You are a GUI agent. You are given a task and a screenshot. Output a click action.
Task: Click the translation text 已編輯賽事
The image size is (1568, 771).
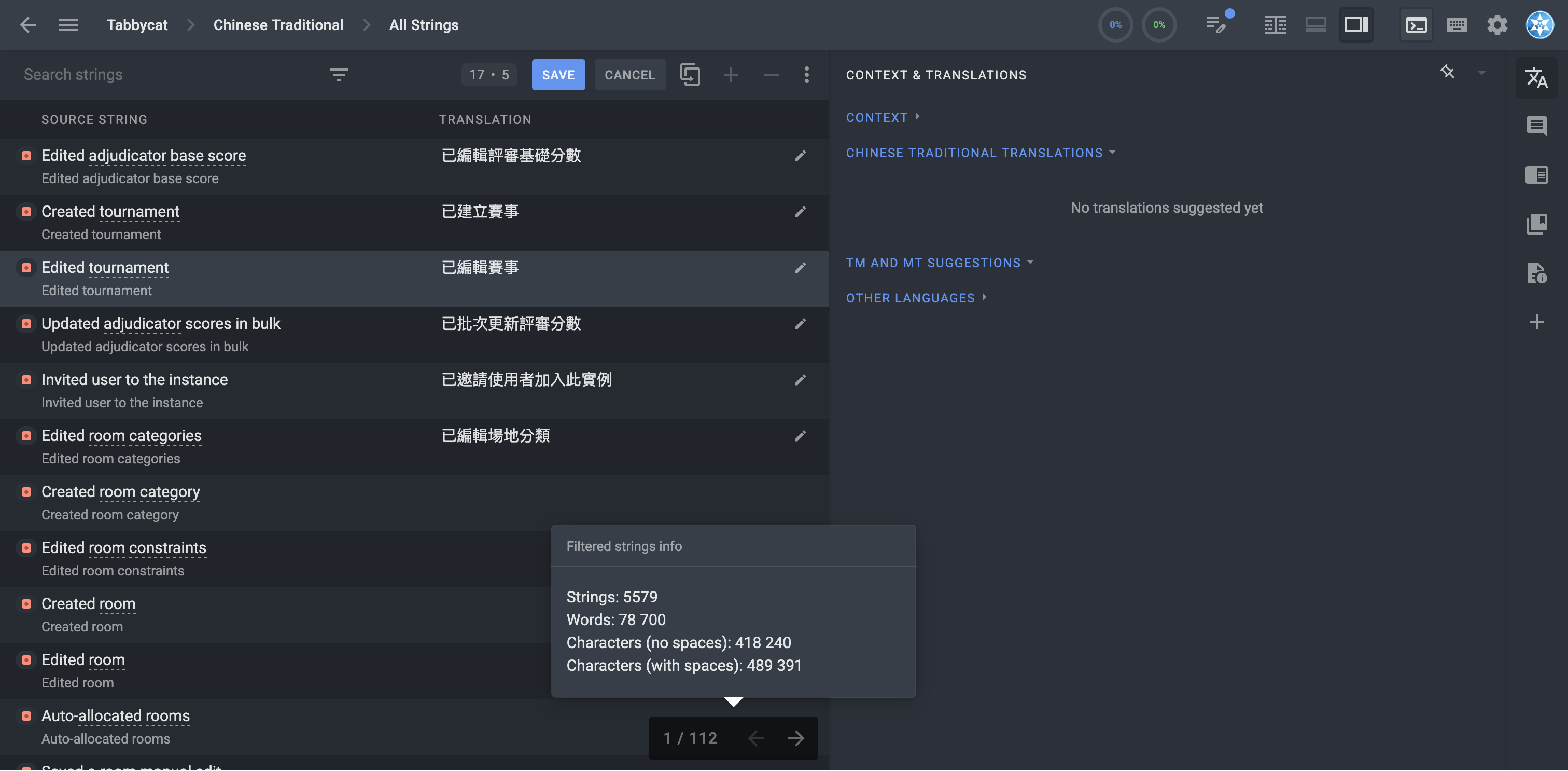pos(480,267)
